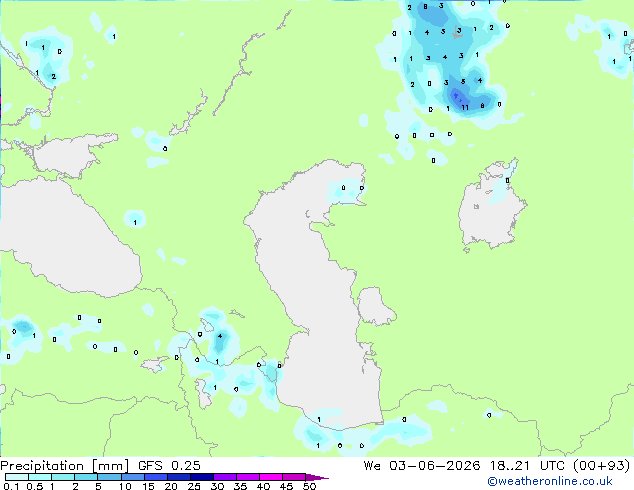The image size is (634, 490).
Task: Click the 'GFS 0.25' model label
Action: (x=169, y=465)
